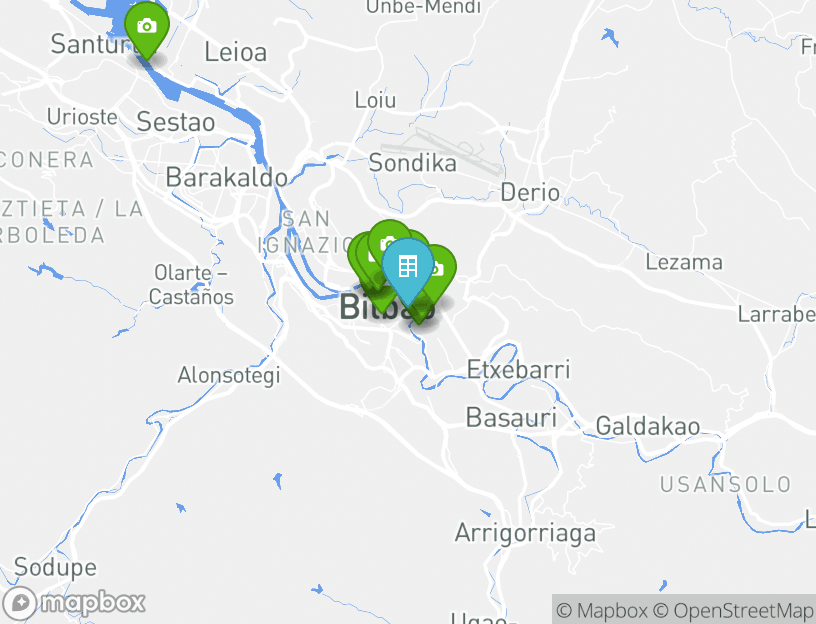
Task: Select the green camera marker near Santurtzi
Action: (x=147, y=27)
